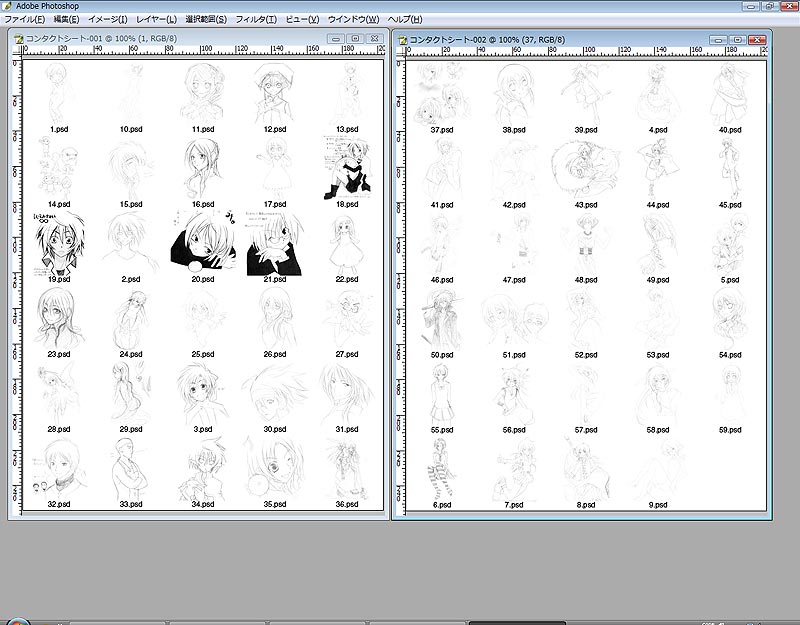Viewport: 800px width, 625px height.
Task: Click the Adobe Photoshop application icon in title bar
Action: [7, 6]
